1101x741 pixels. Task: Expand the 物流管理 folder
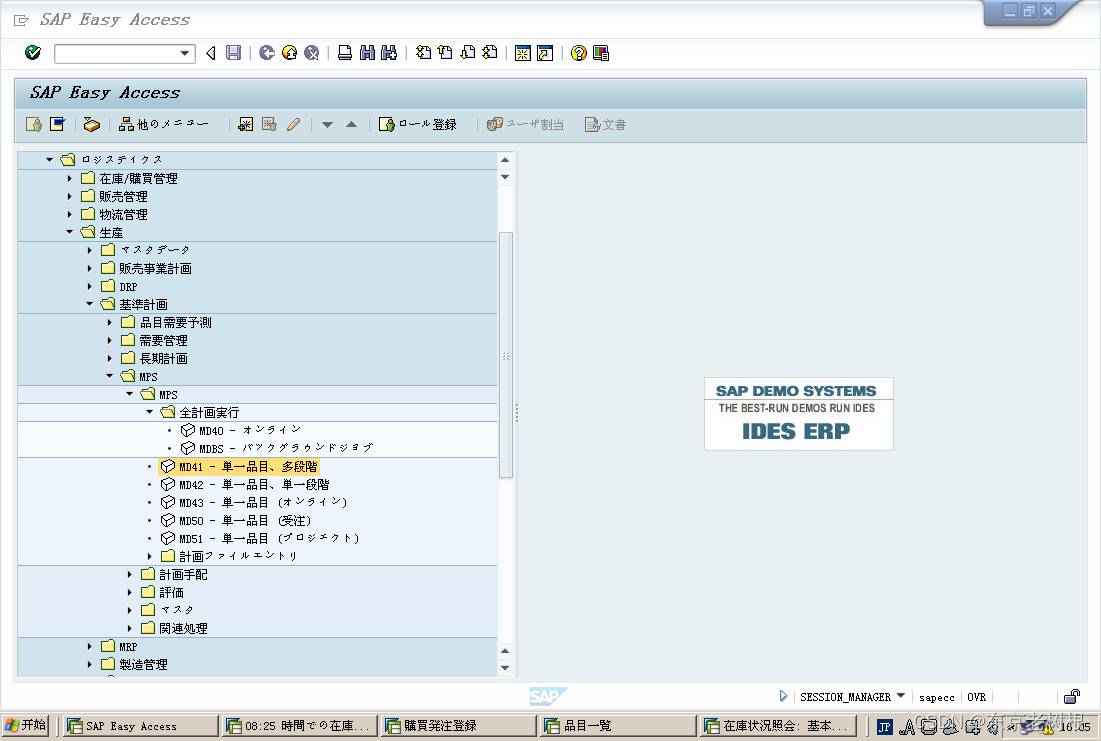tap(70, 214)
